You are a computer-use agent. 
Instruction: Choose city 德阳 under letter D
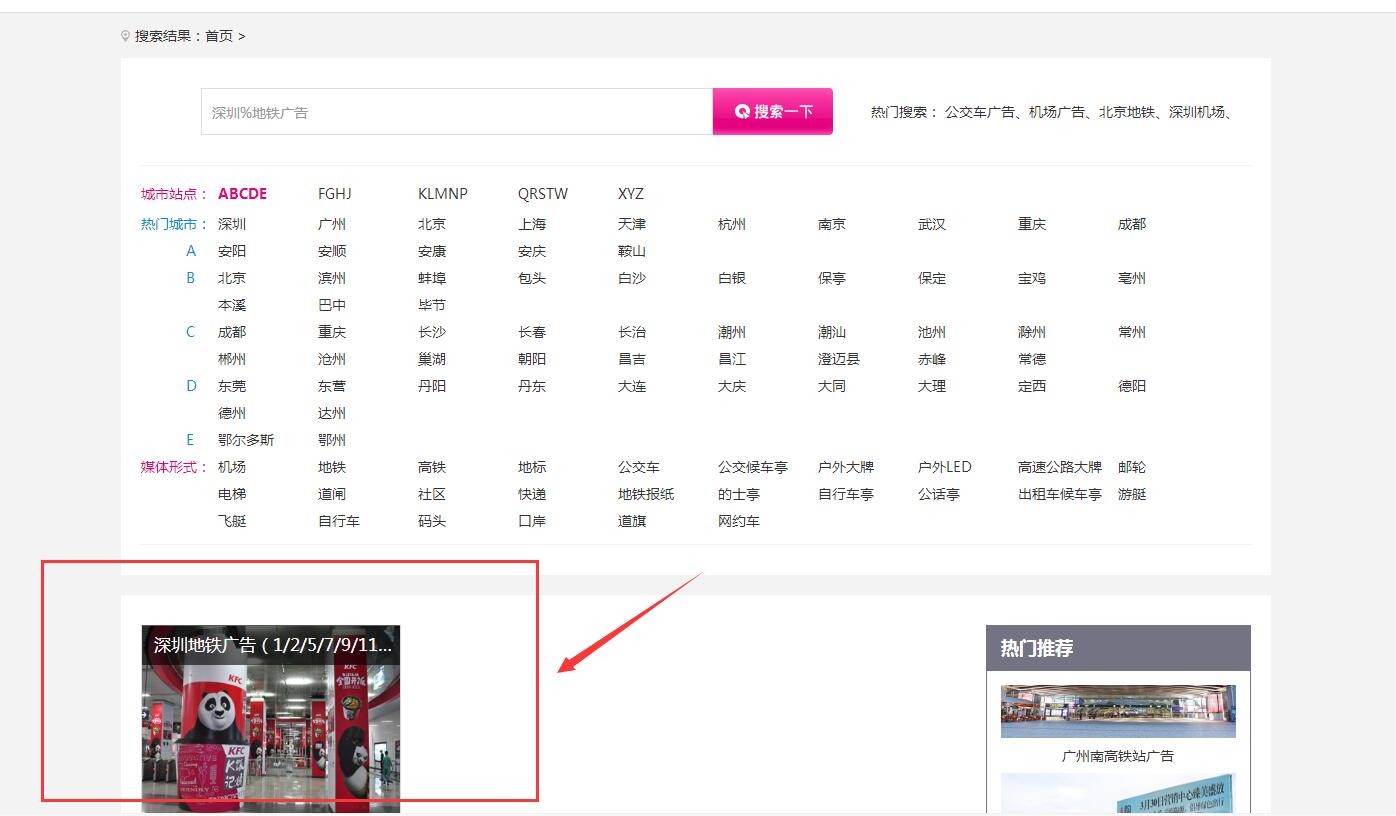(1132, 386)
